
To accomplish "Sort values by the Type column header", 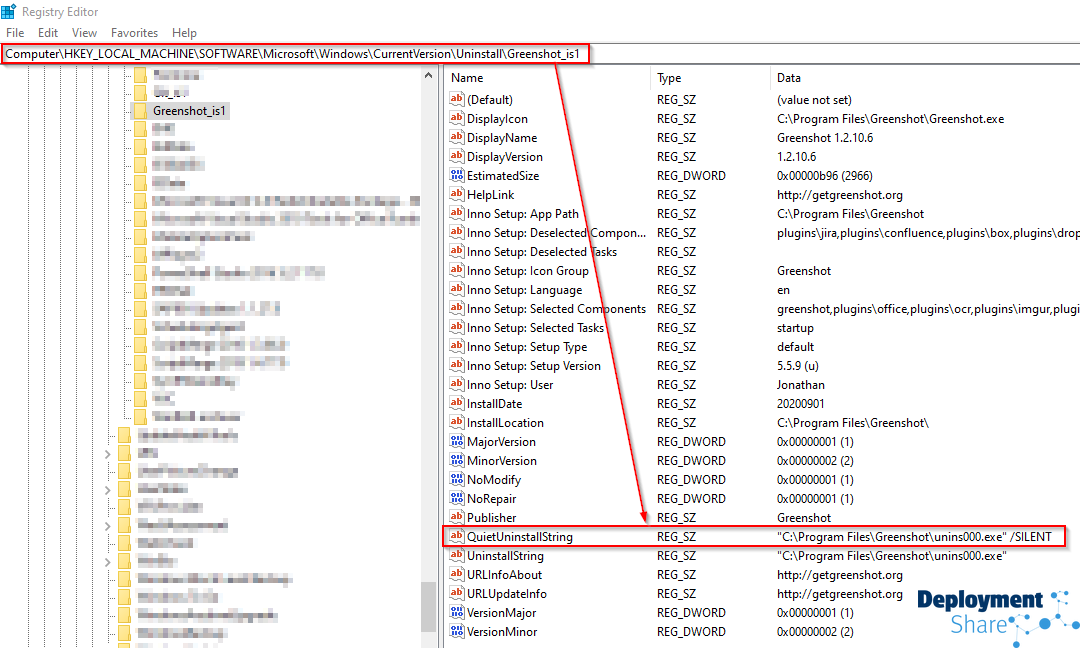I will 669,78.
